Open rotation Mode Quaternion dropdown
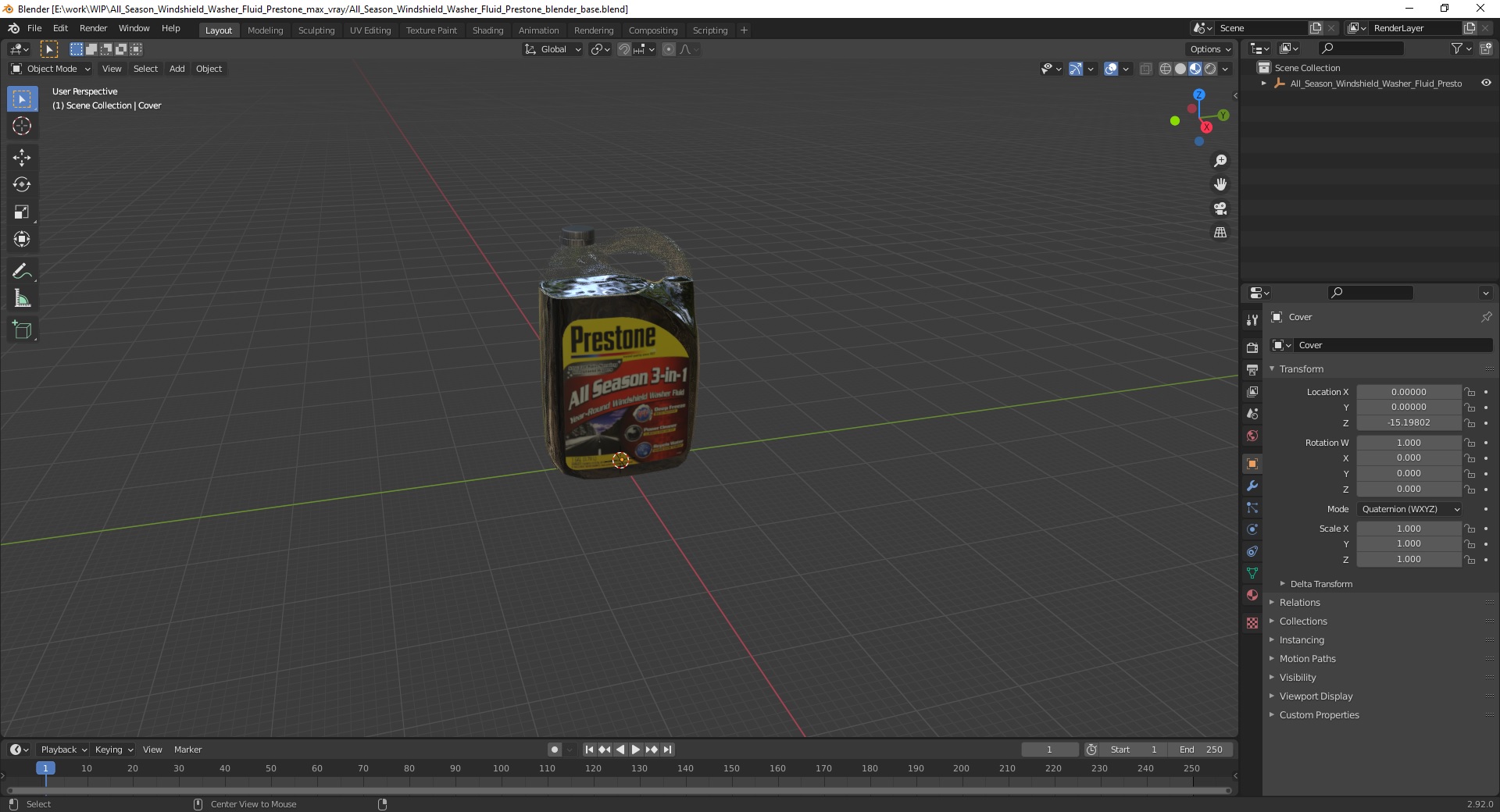This screenshot has height=812, width=1500. [x=1409, y=509]
